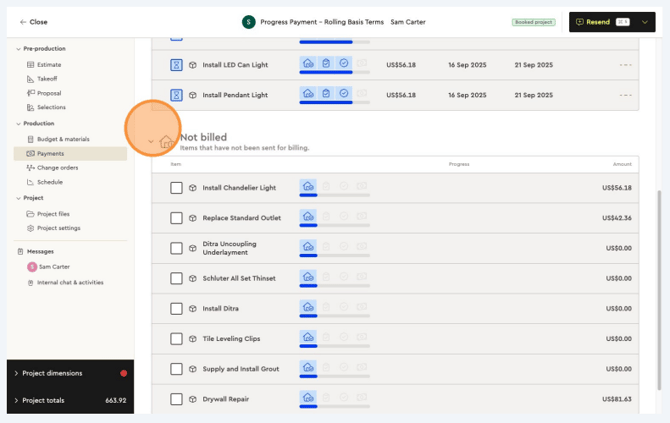
Task: Open the dropdown arrow next to Resend
Action: click(645, 22)
